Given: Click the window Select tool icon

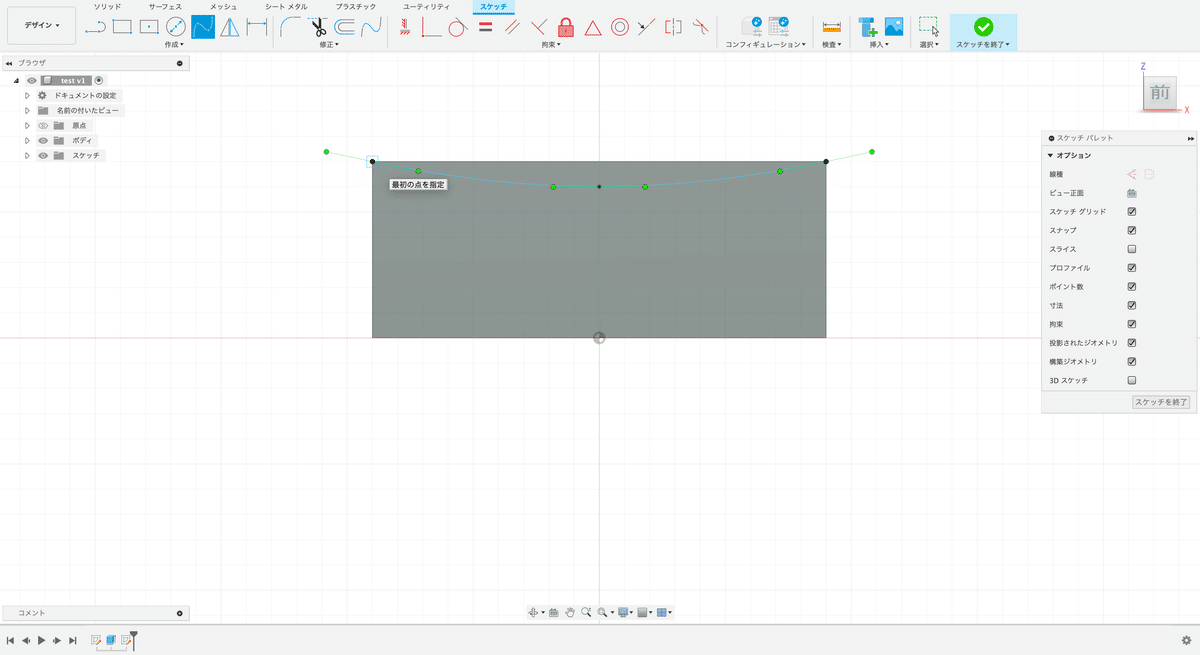Looking at the screenshot, I should [929, 27].
